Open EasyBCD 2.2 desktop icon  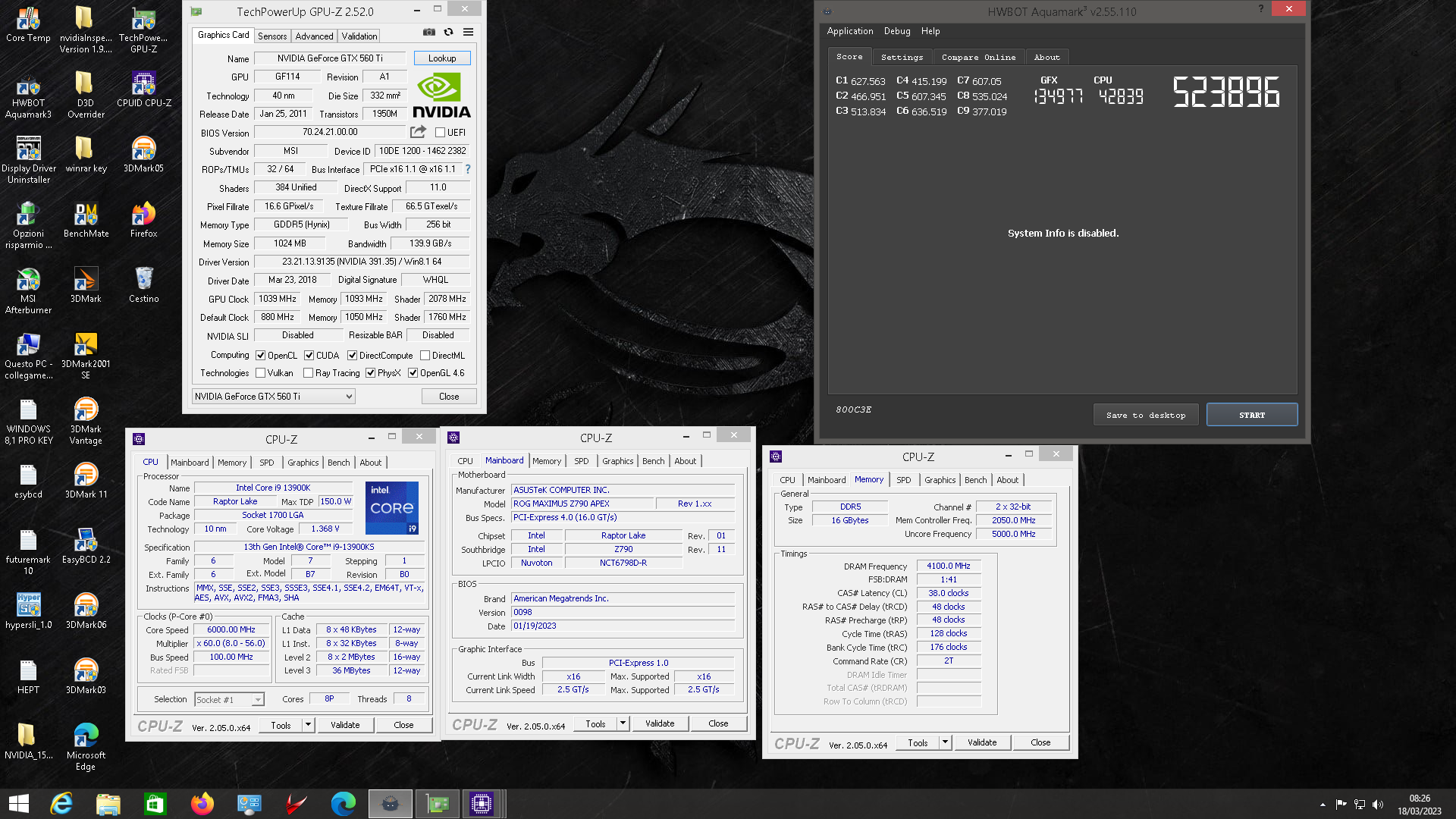tap(86, 546)
